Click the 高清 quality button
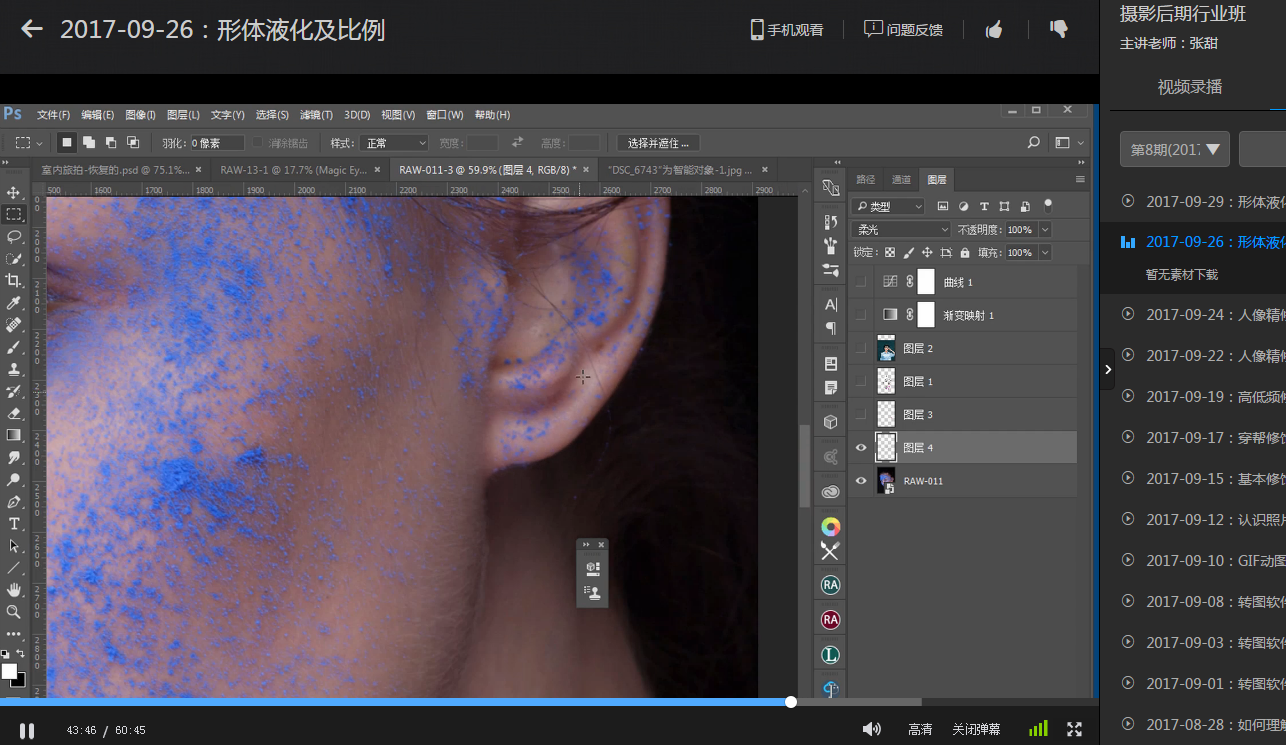The image size is (1286, 745). (x=920, y=729)
